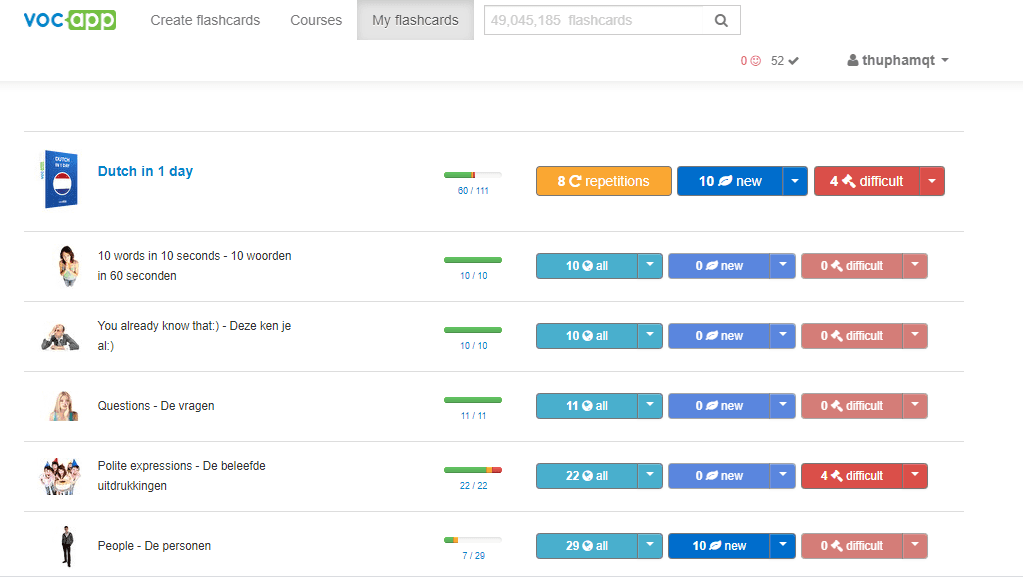Click the Dutch in 1 day progress bar
This screenshot has width=1023, height=580.
coord(473,175)
